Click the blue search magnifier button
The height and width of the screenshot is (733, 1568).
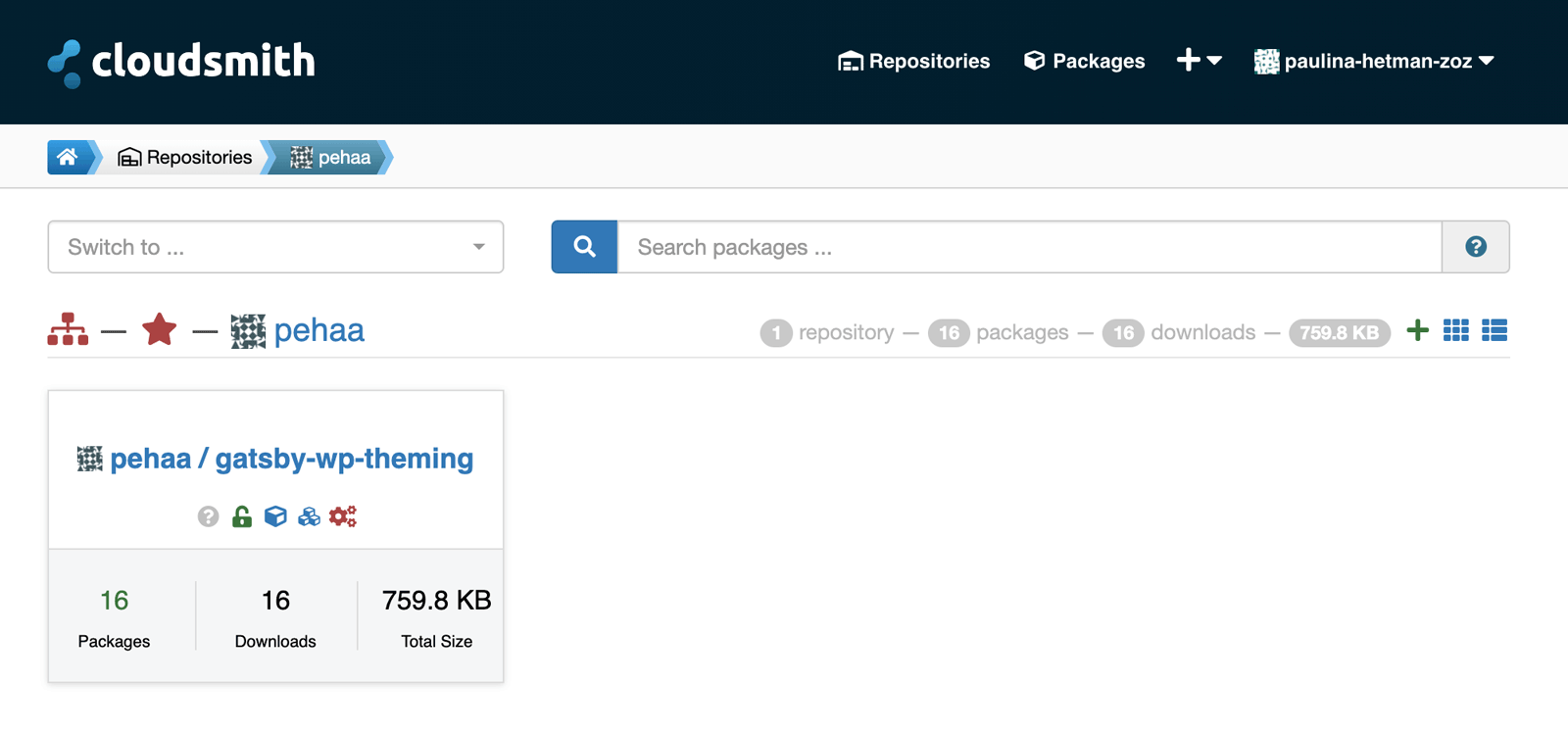point(584,247)
